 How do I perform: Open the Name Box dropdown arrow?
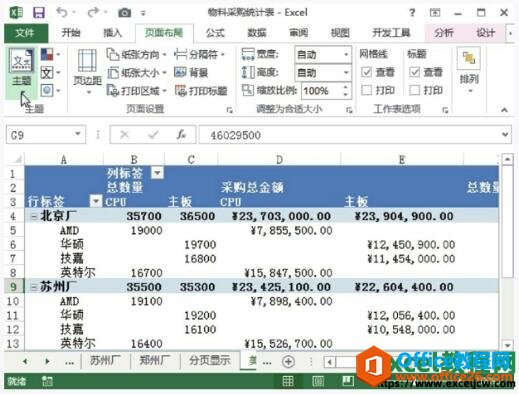pyautogui.click(x=78, y=134)
